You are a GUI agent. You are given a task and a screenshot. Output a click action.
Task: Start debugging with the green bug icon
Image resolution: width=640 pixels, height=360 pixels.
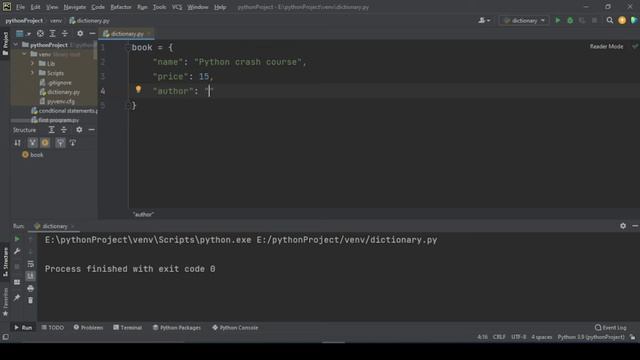click(x=570, y=20)
